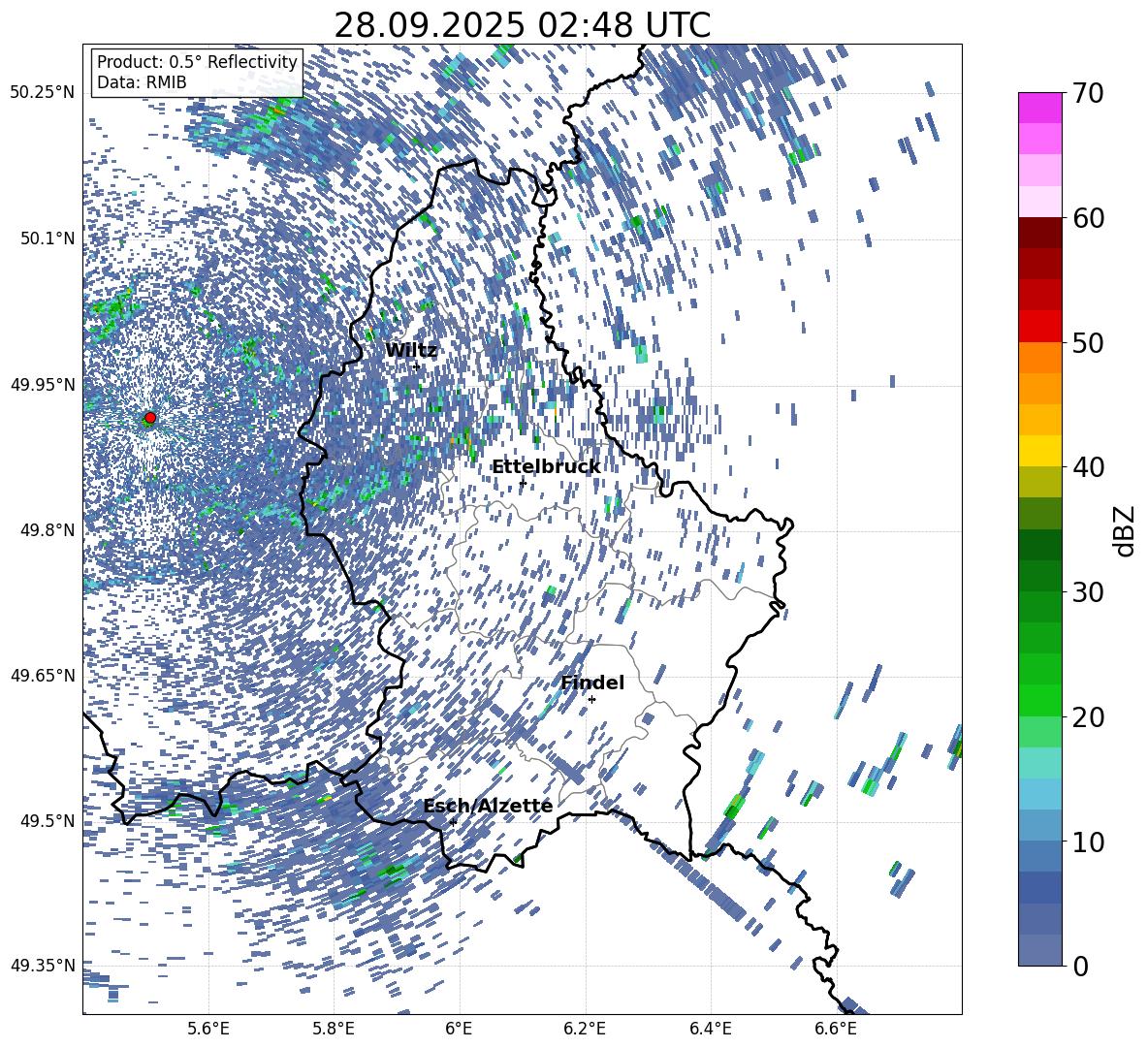Click the yellow swatch just above 40
Viewport: 1148px width, 1048px height.
coord(1039,451)
